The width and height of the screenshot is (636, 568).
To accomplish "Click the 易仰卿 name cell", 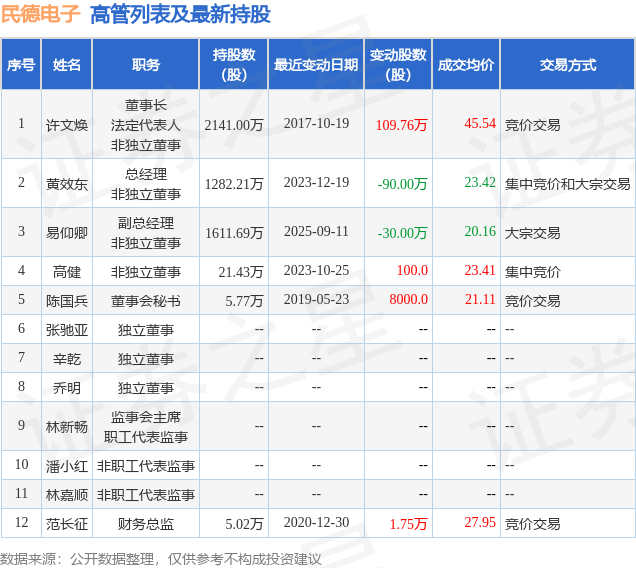I will pyautogui.click(x=67, y=232).
